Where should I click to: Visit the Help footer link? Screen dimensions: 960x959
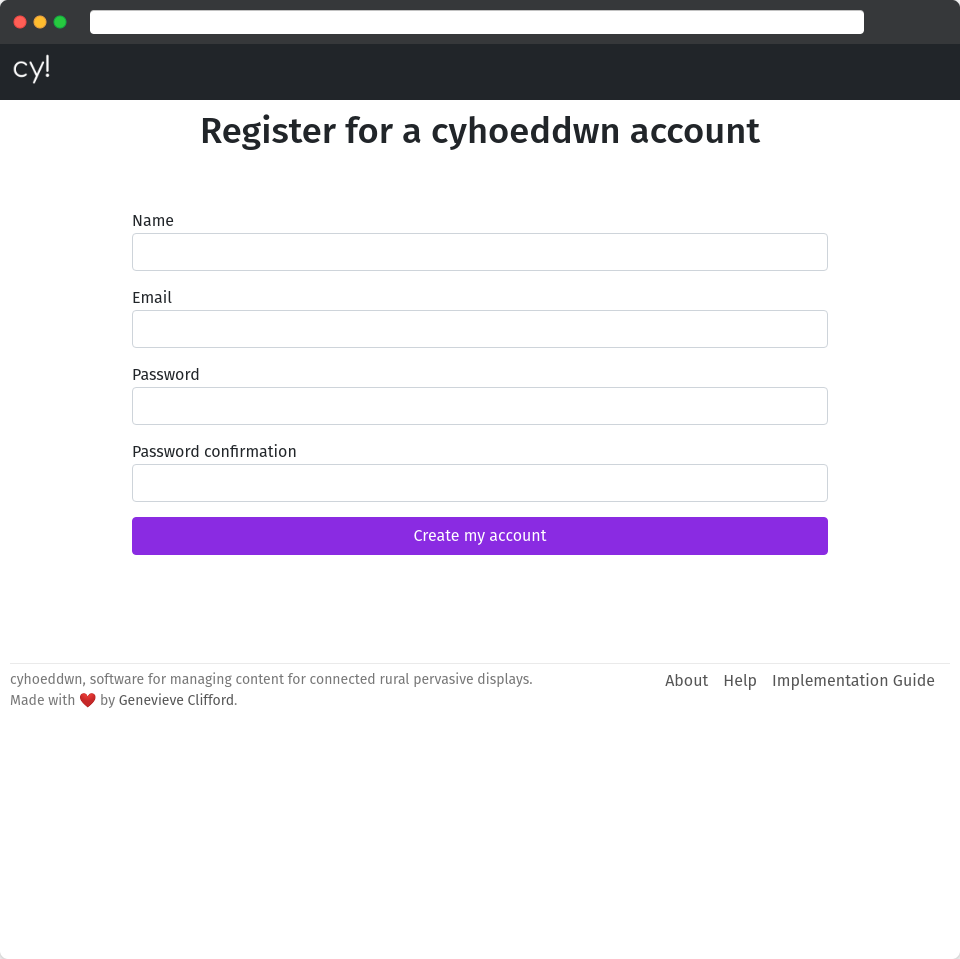click(x=740, y=680)
